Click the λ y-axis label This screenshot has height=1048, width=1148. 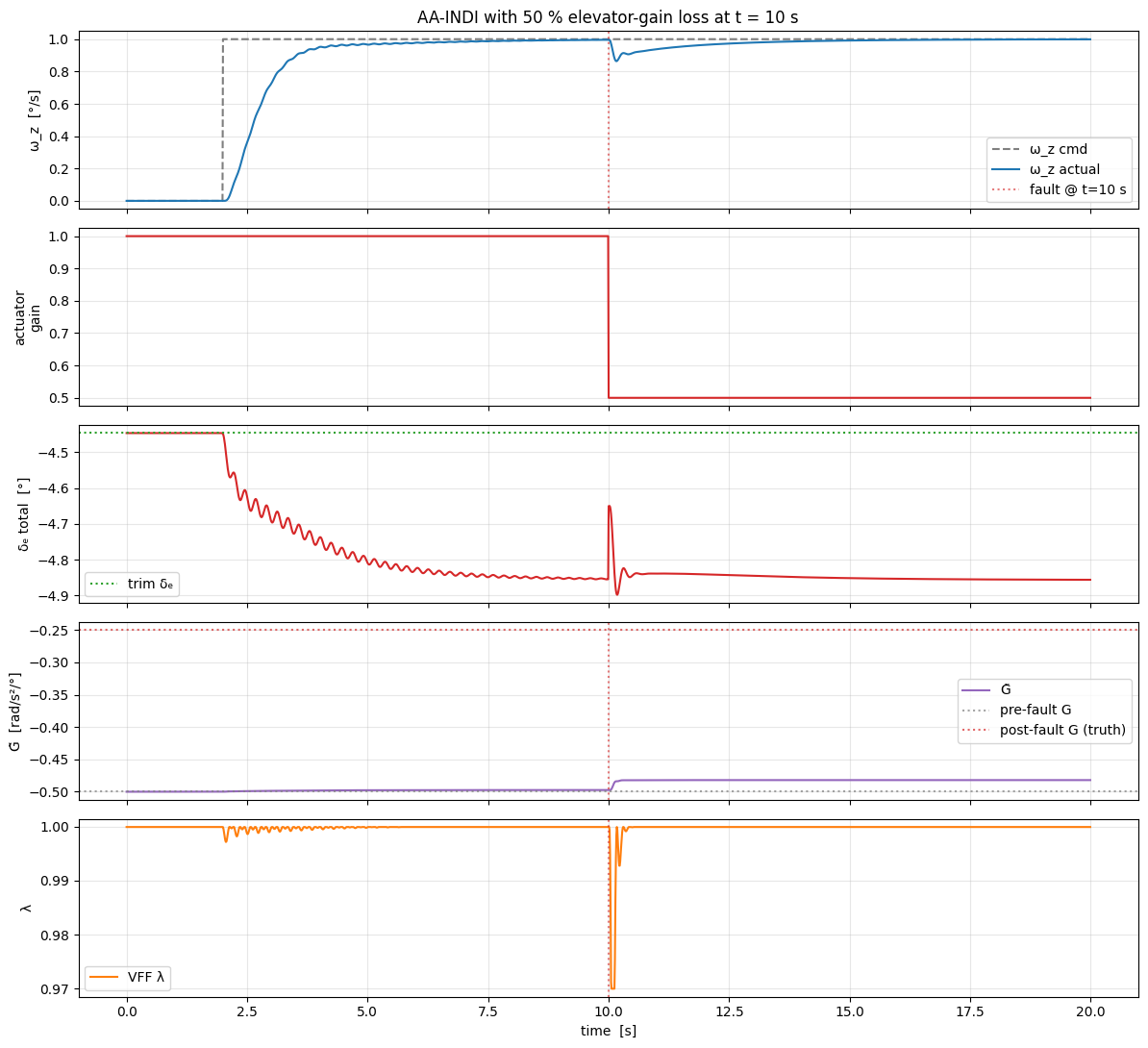(x=26, y=908)
